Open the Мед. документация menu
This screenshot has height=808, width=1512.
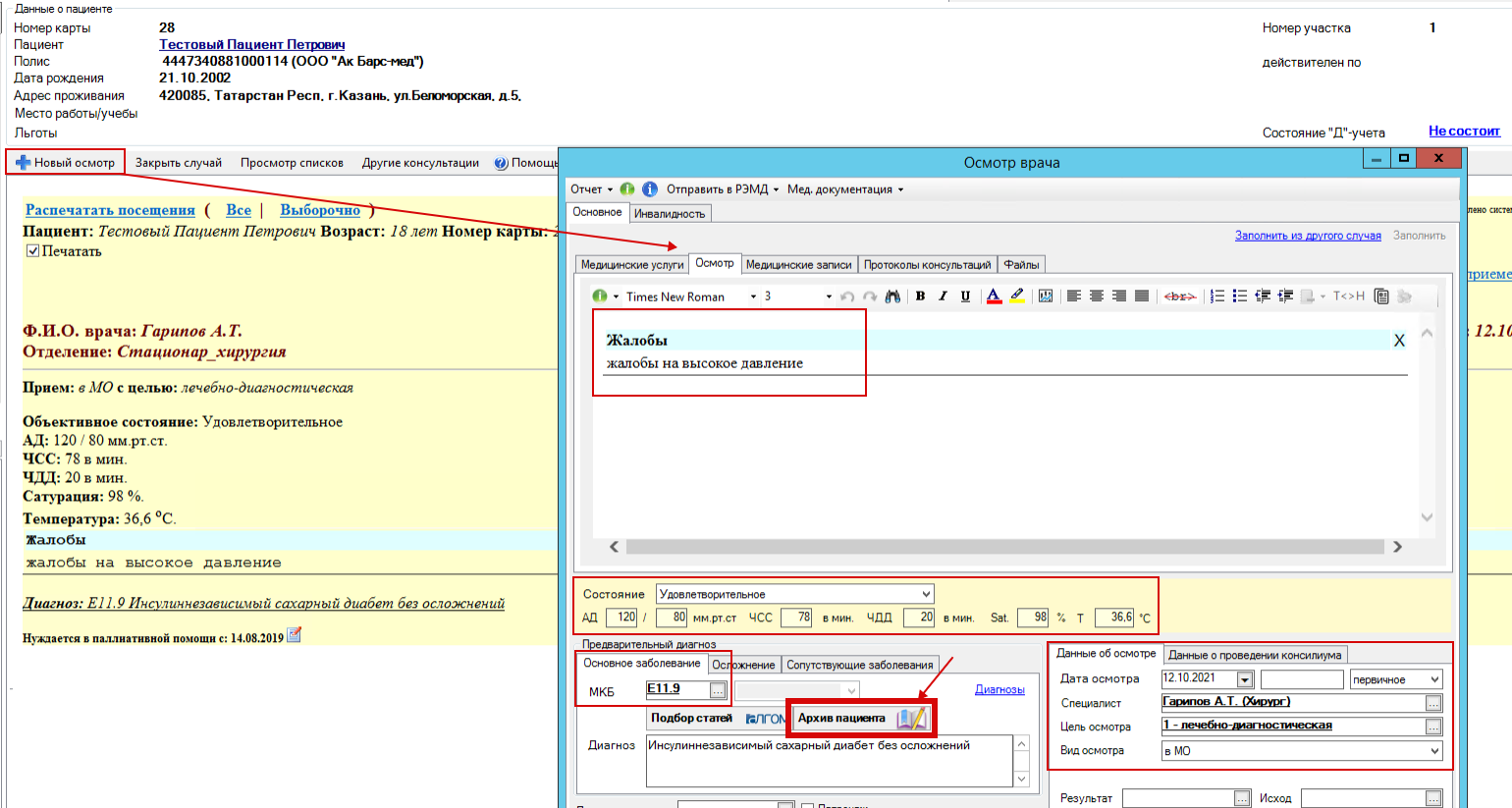point(844,189)
